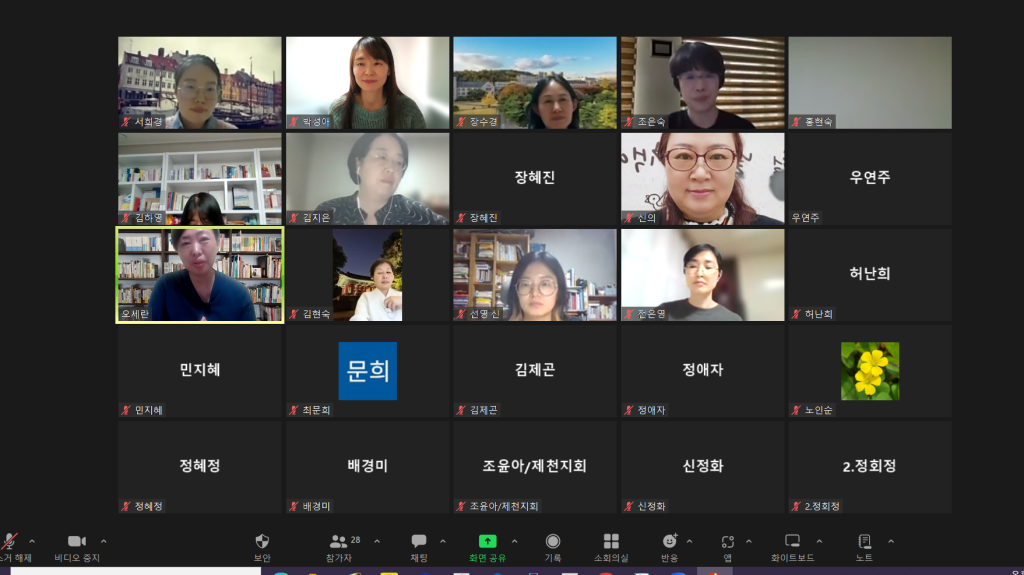Screen dimensions: 1024x575
Task: Start recording with the 기록 button
Action: pos(553,541)
